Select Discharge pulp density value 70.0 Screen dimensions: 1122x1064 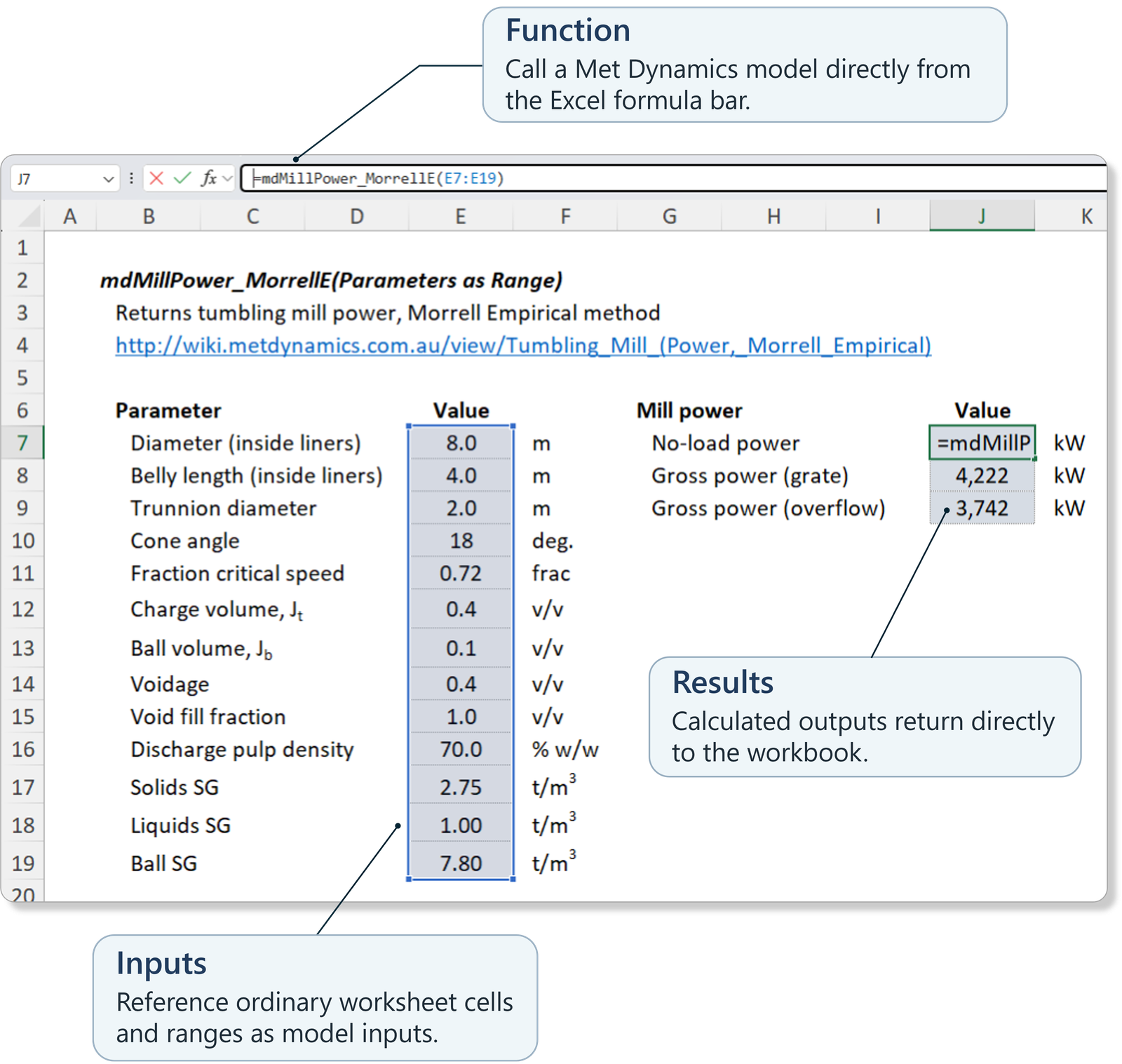[461, 749]
